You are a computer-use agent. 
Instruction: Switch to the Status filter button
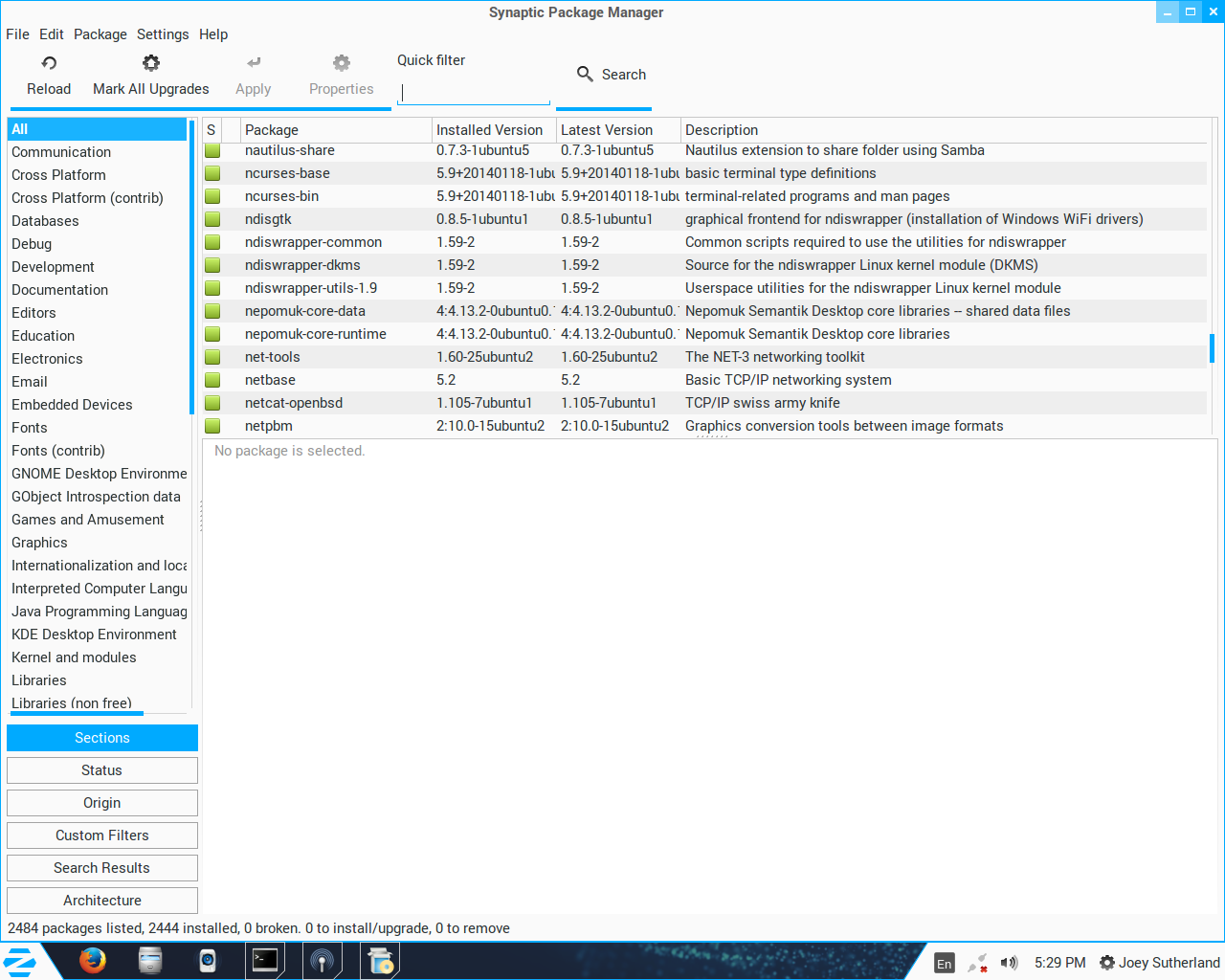click(x=102, y=770)
